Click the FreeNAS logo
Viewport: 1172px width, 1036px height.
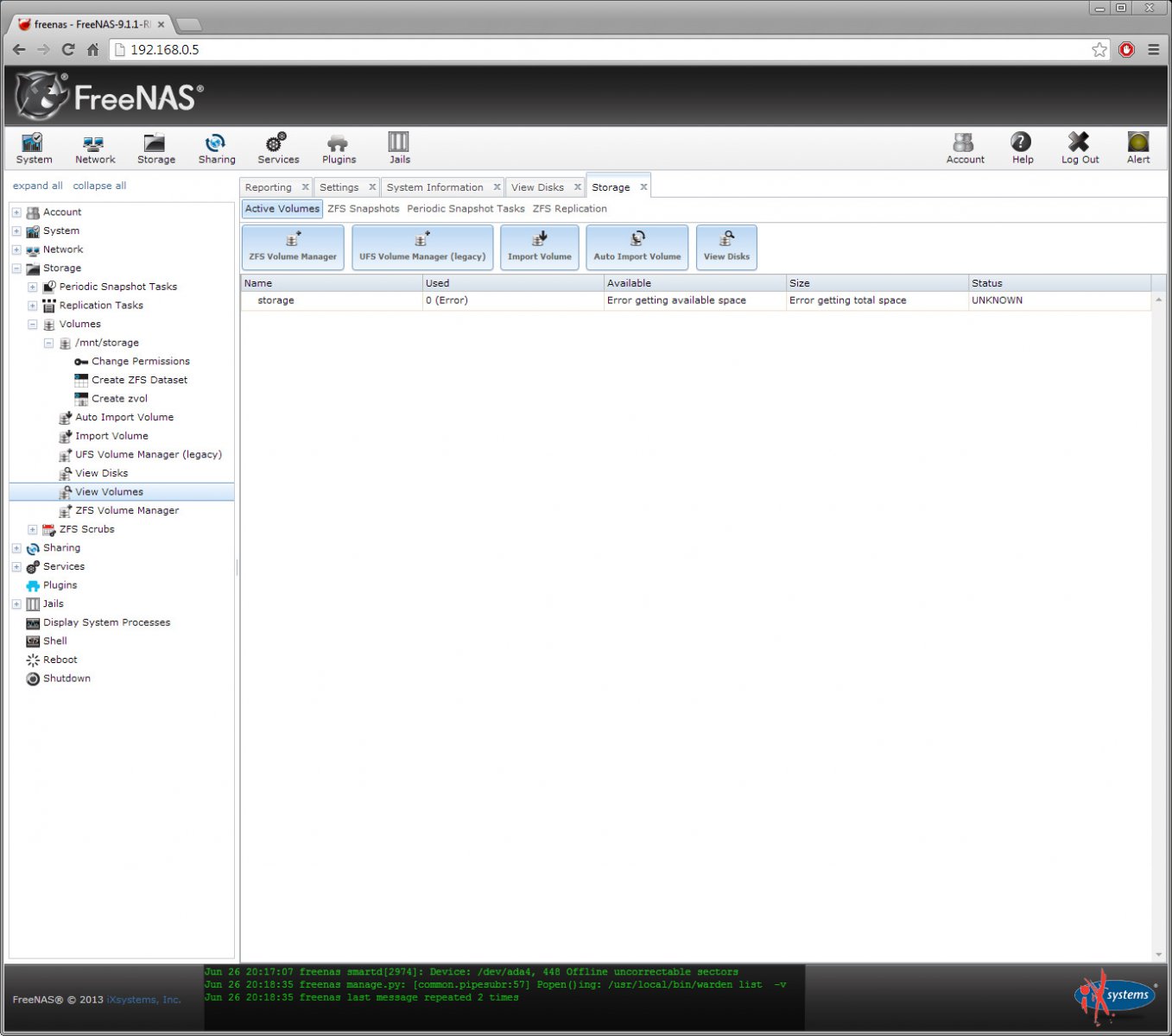pos(110,96)
